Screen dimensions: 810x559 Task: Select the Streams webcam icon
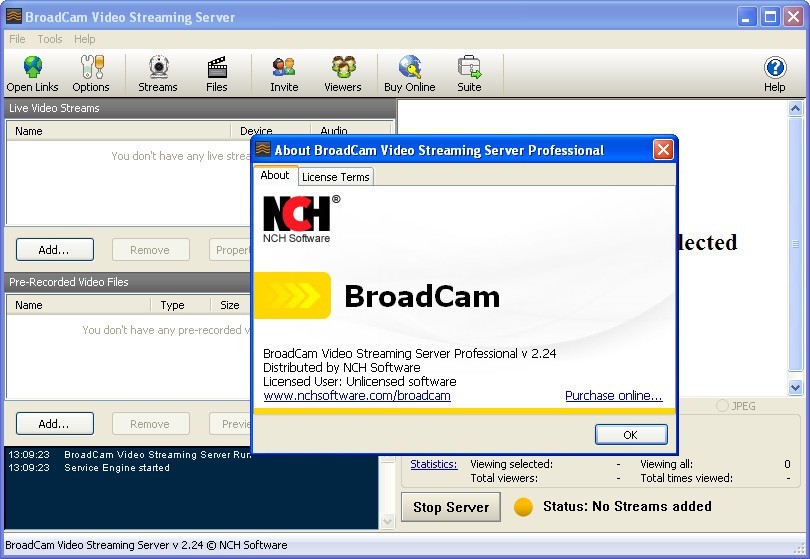[x=158, y=74]
